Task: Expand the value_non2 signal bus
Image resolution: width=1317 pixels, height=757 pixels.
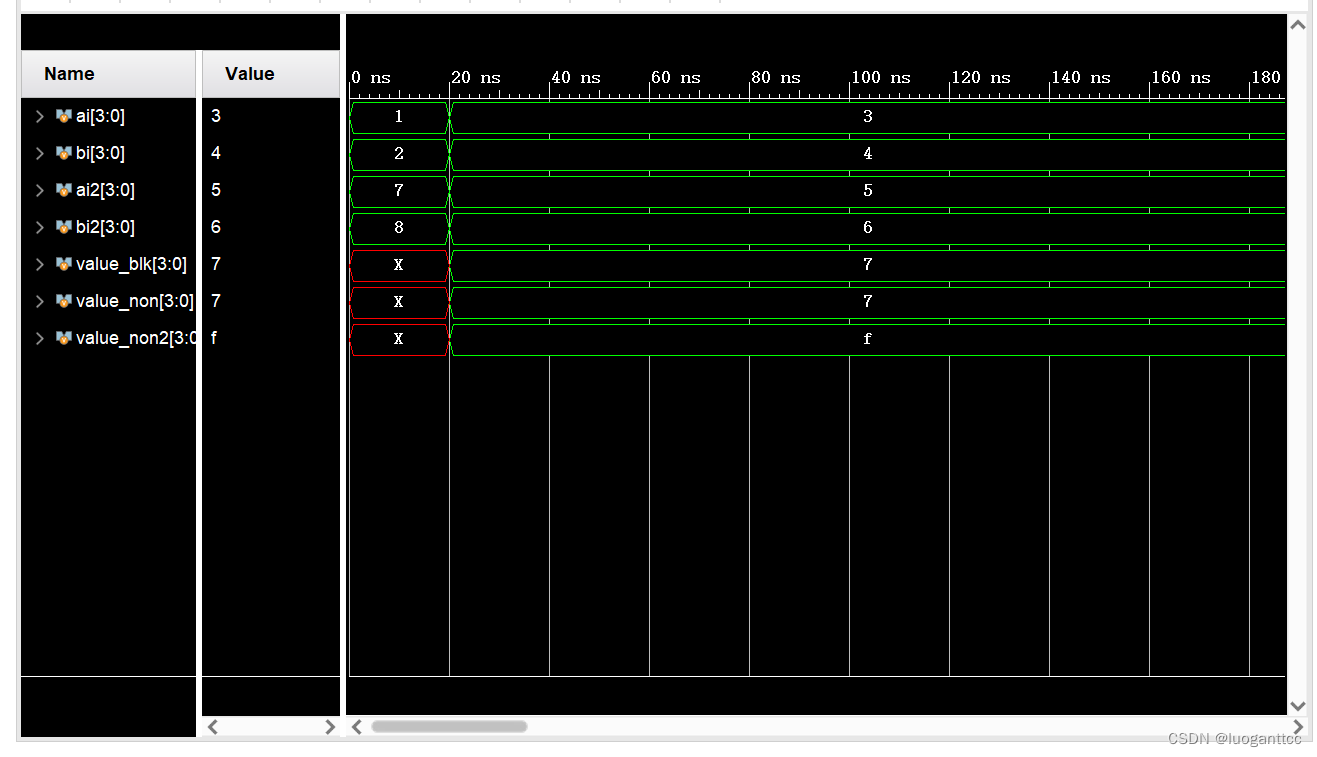Action: pyautogui.click(x=39, y=338)
